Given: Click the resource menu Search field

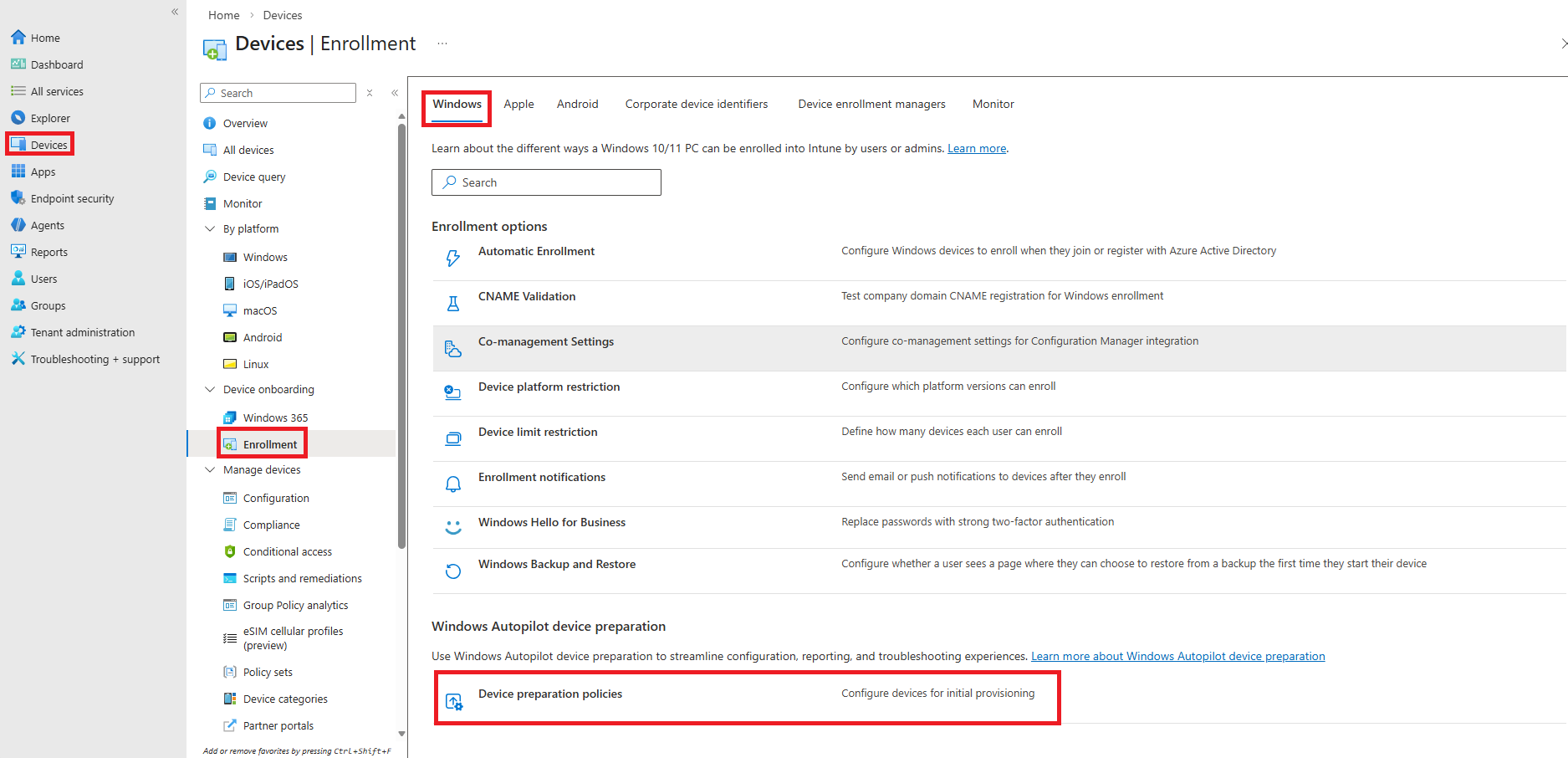Looking at the screenshot, I should [278, 93].
